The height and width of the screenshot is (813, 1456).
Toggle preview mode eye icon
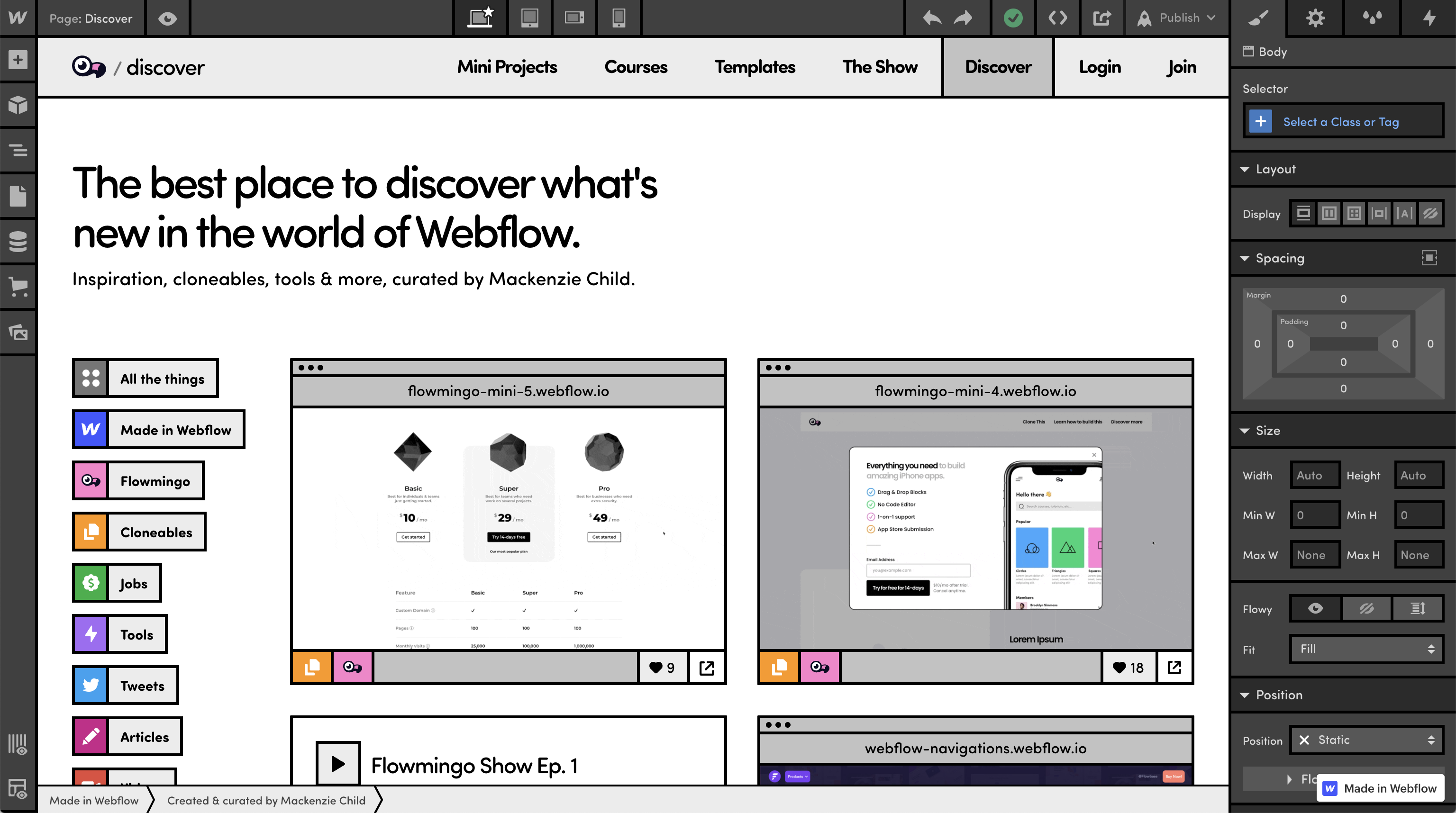coord(167,18)
